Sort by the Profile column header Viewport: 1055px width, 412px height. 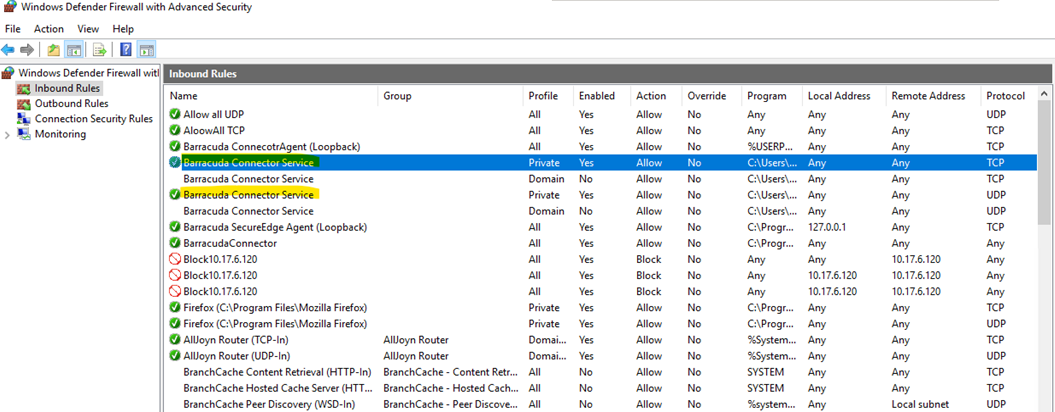coord(548,96)
